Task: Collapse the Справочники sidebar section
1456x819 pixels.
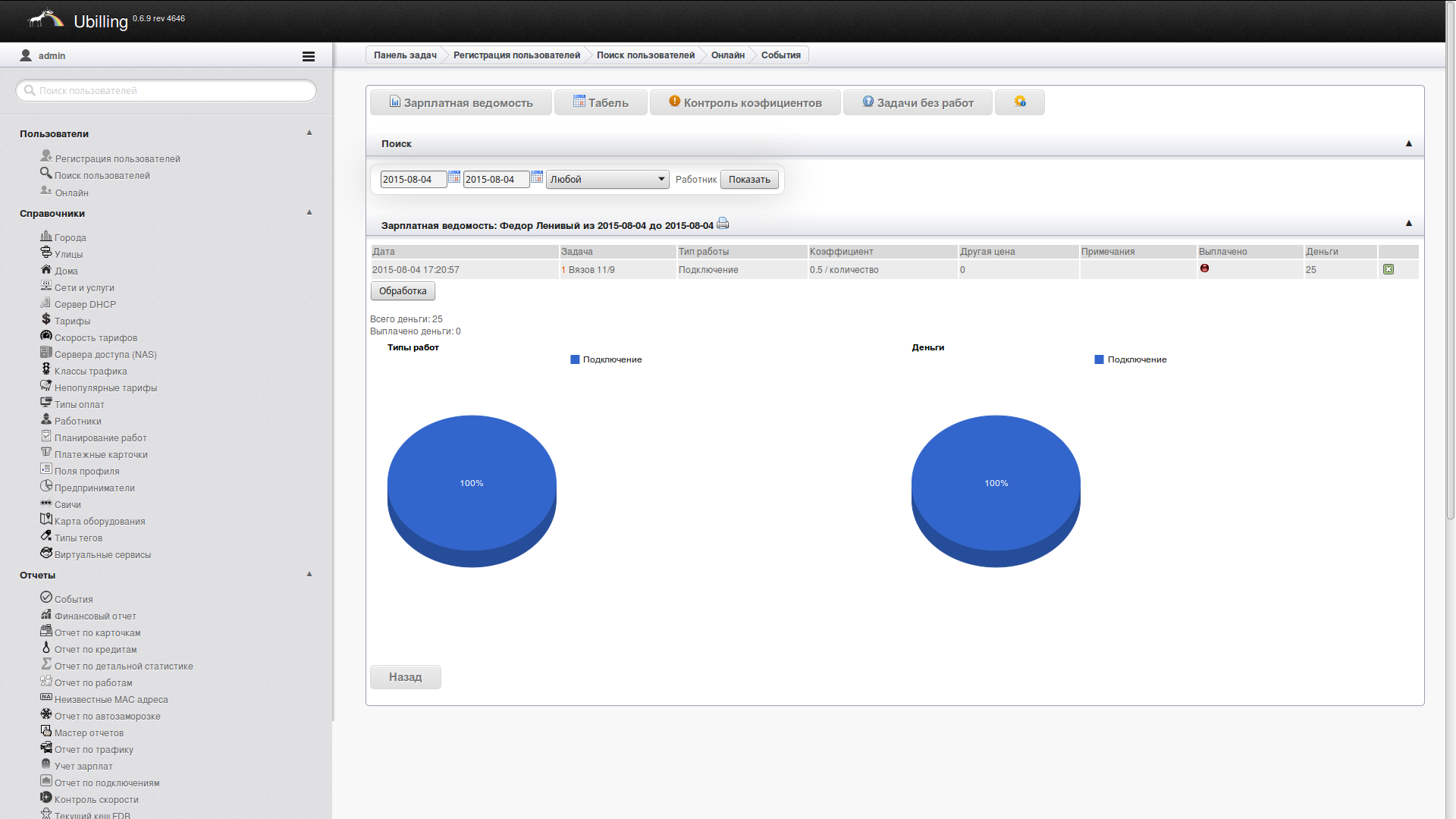Action: [309, 212]
